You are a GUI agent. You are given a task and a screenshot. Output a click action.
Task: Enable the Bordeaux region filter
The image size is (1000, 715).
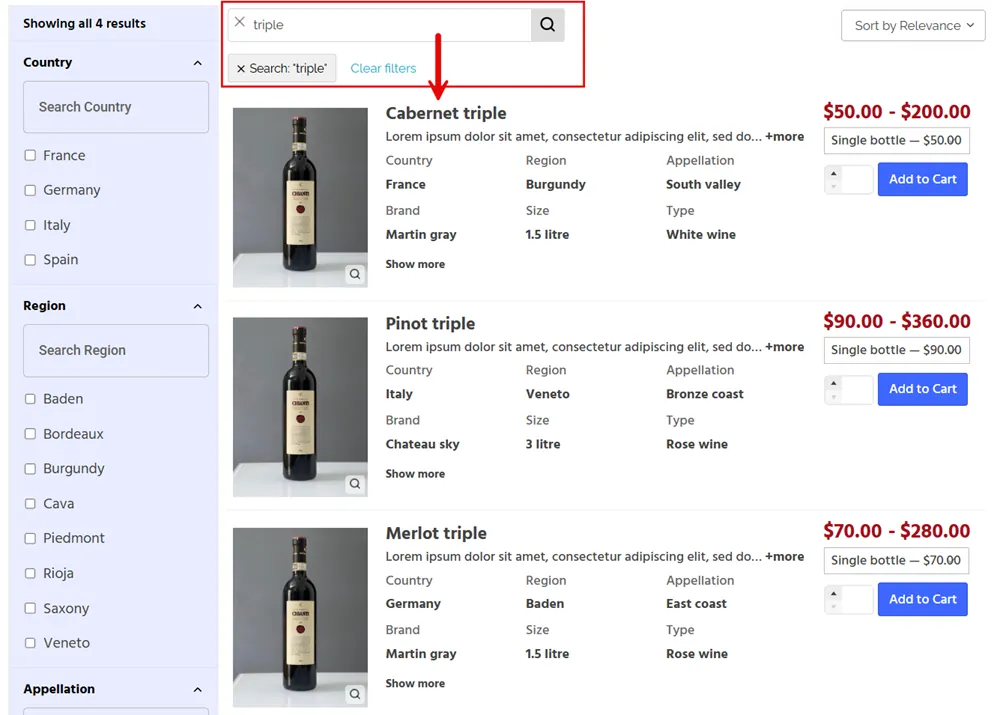click(x=30, y=434)
